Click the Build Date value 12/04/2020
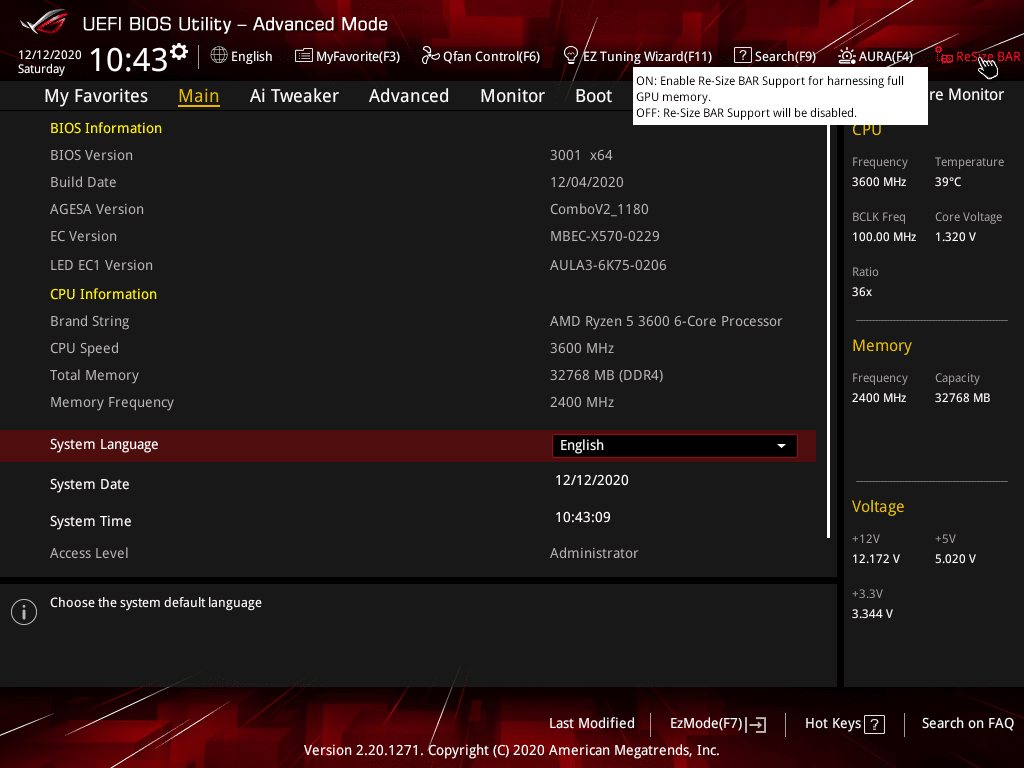The height and width of the screenshot is (768, 1024). (586, 182)
